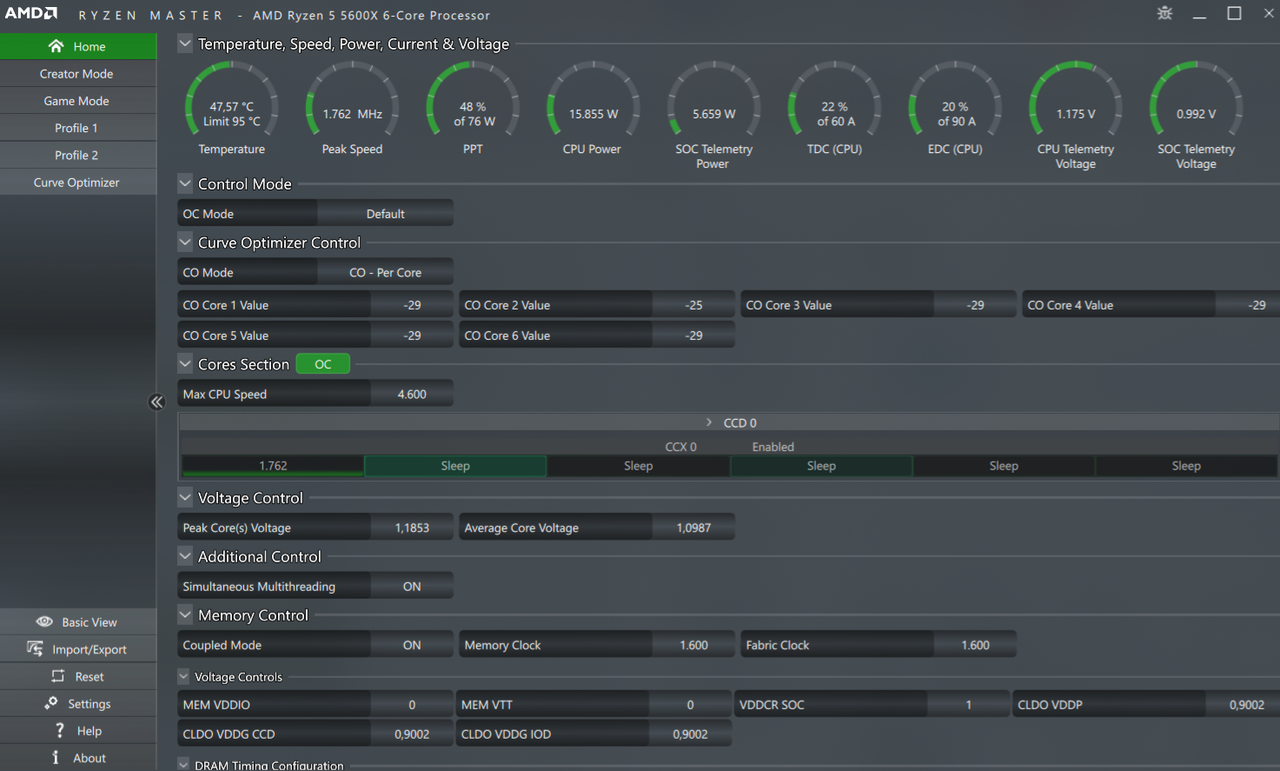Screen dimensions: 1280x771
Task: Click the Basic View eye icon
Action: pyautogui.click(x=44, y=622)
